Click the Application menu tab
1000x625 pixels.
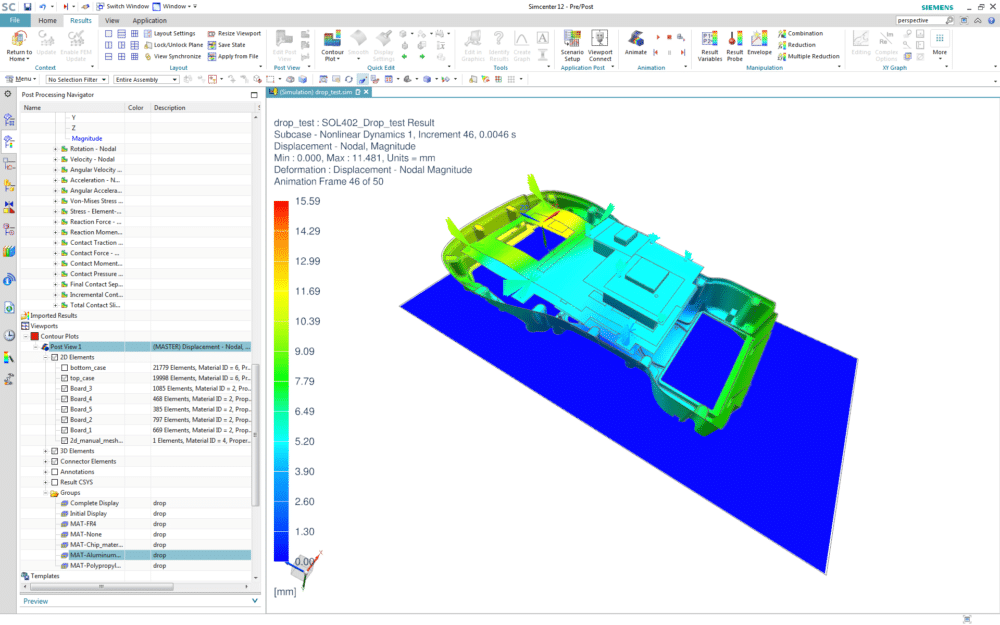click(x=150, y=19)
